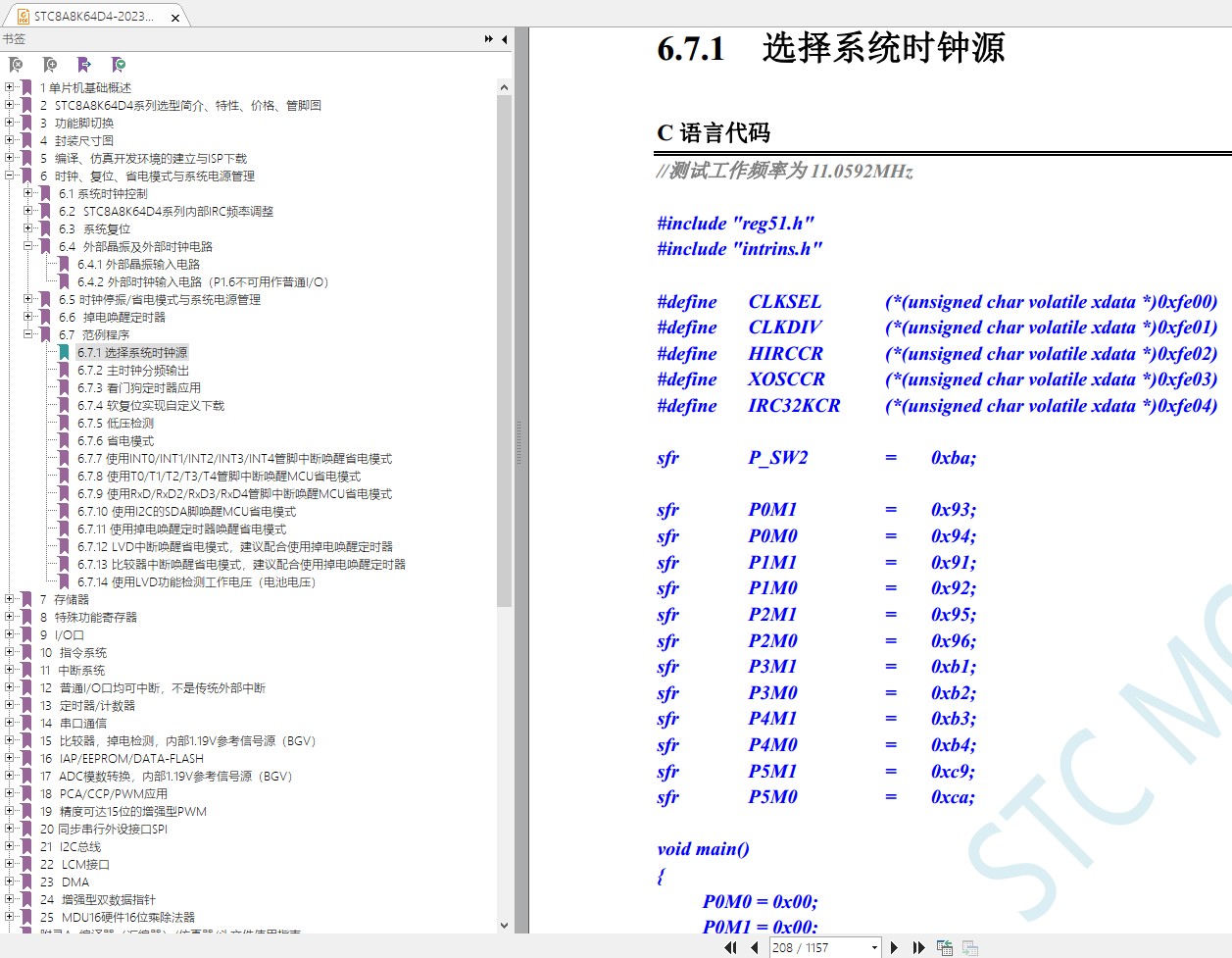This screenshot has width=1232, height=958.
Task: Collapse section 6.4 外部晶振及外部时钟电路
Action: click(28, 246)
